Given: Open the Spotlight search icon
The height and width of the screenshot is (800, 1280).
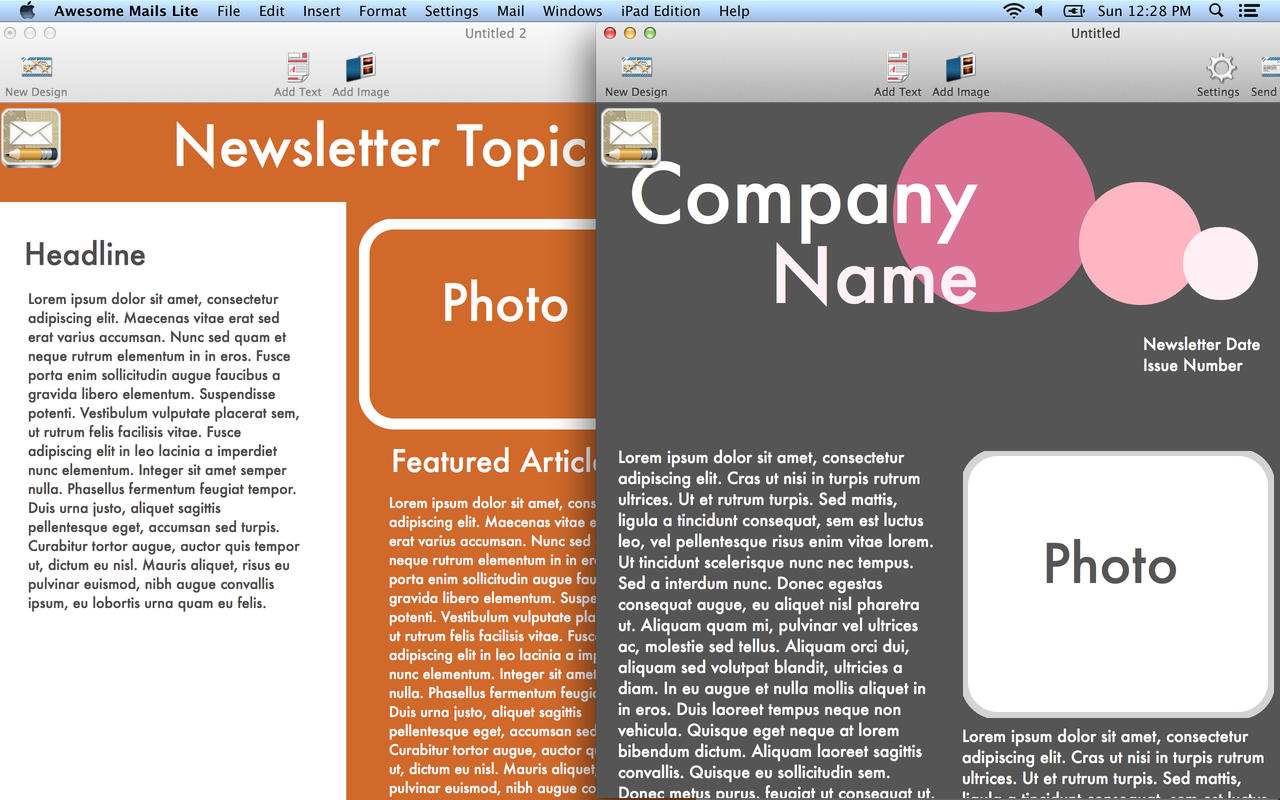Looking at the screenshot, I should coord(1216,11).
